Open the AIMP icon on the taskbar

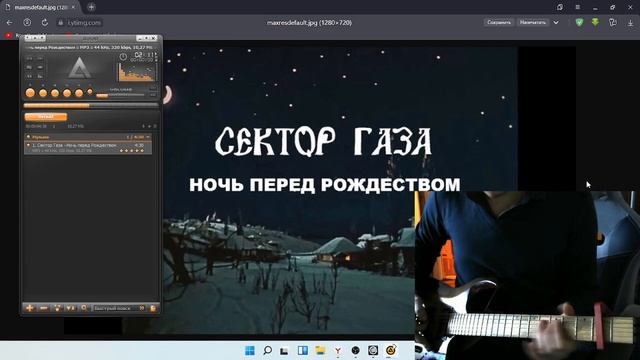click(391, 350)
